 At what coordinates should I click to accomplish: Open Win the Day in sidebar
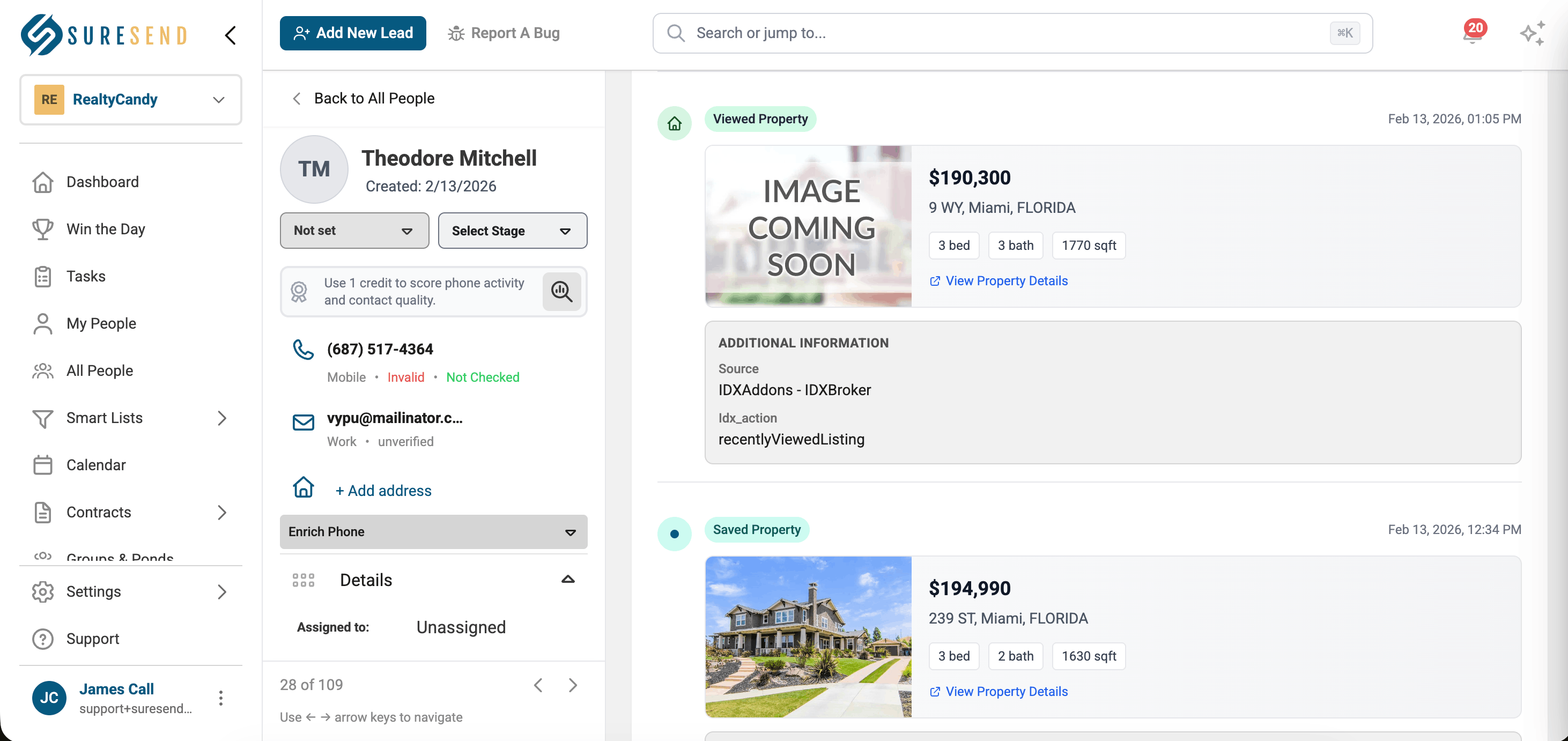pos(105,229)
